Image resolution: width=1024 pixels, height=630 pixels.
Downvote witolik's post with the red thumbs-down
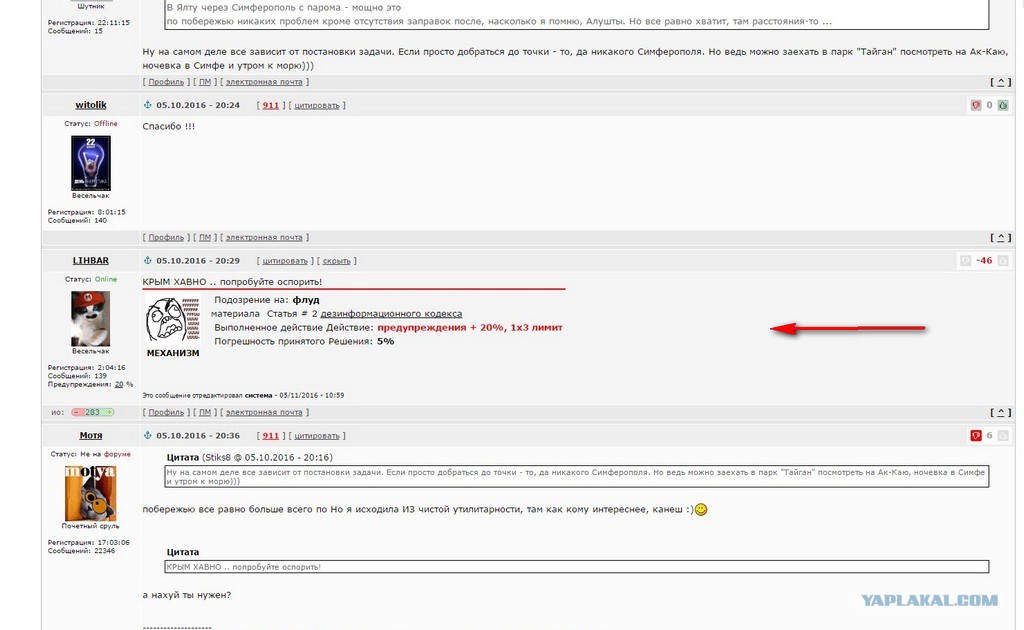pos(976,105)
